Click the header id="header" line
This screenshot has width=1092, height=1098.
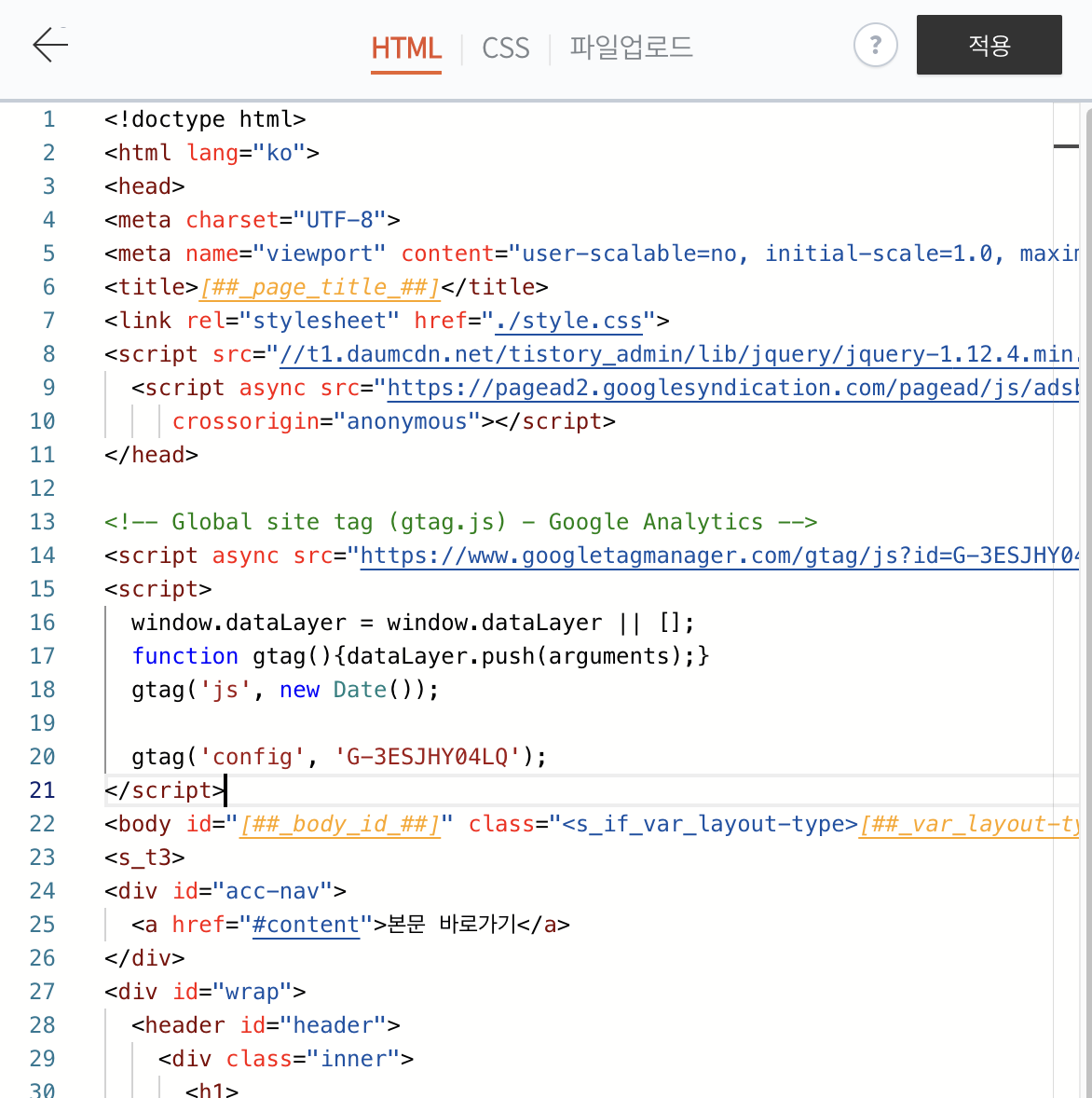tap(266, 1026)
